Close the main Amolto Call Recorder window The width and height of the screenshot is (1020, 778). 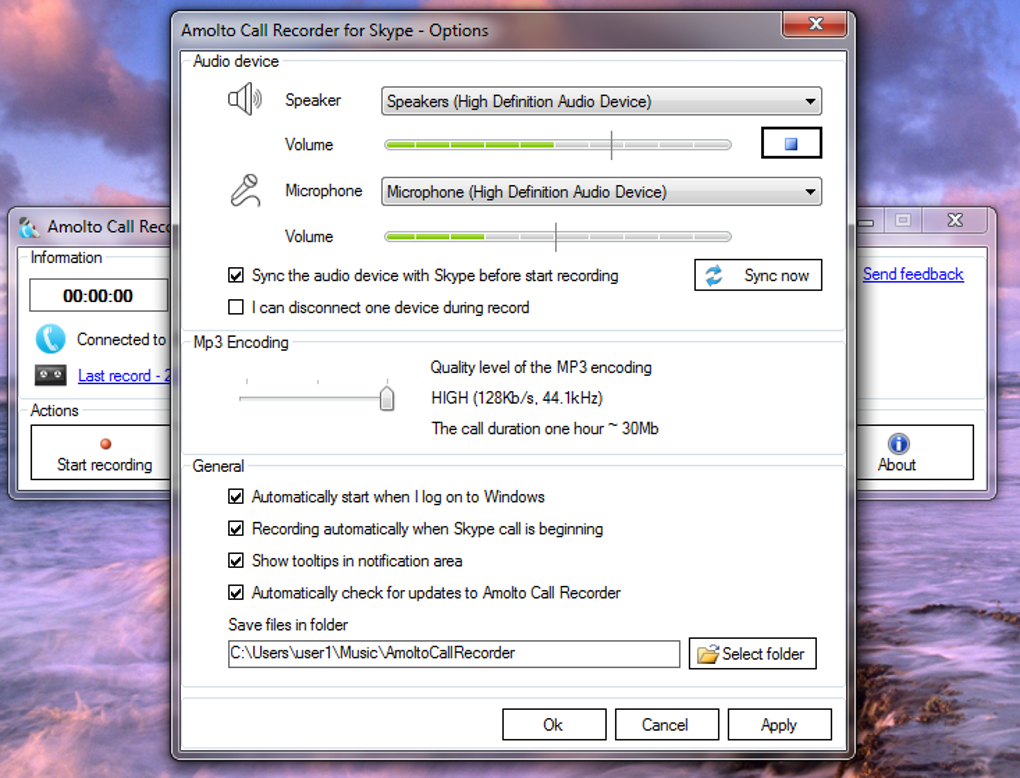pos(955,221)
